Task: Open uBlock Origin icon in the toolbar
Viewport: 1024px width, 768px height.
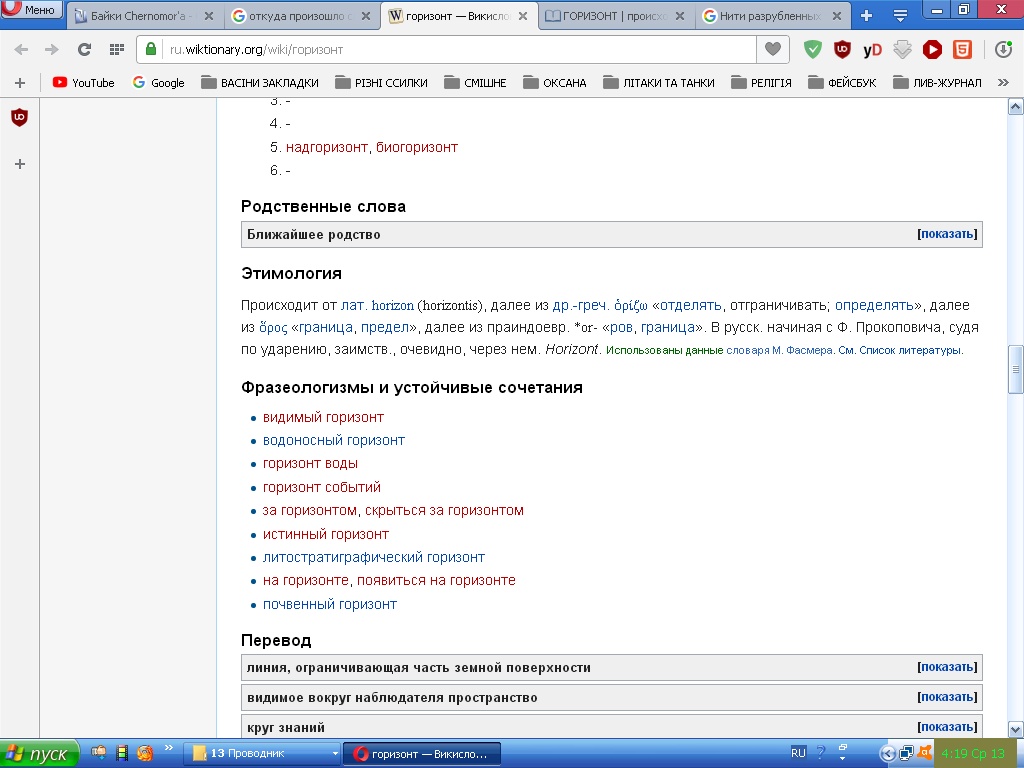Action: 842,50
